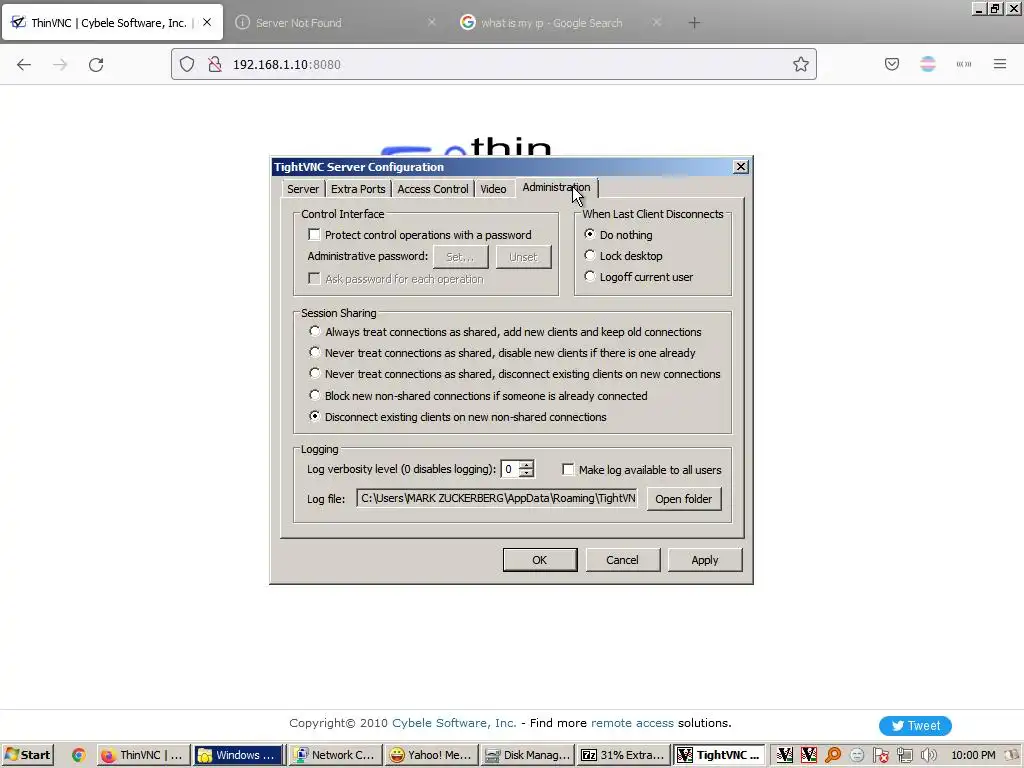Decrease log verbosity with down arrow
The image size is (1024, 768).
(x=526, y=473)
